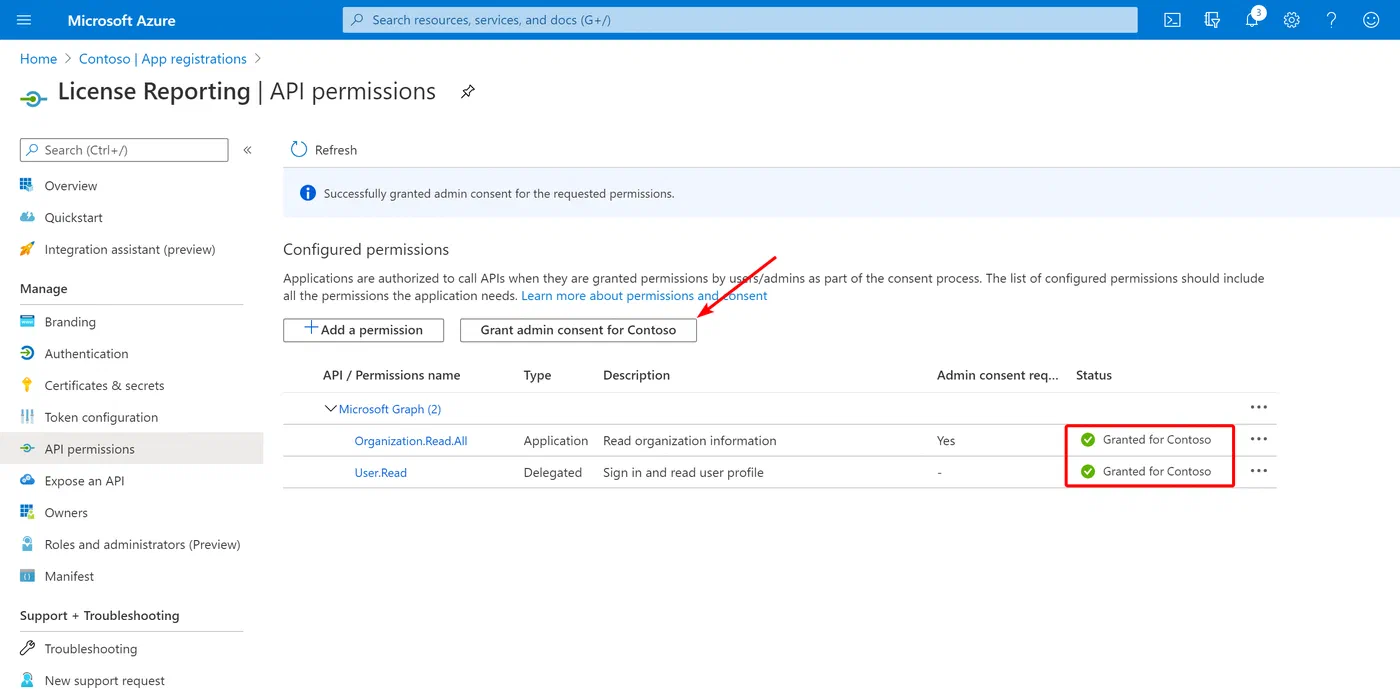This screenshot has width=1400, height=700.
Task: Click the Type column header
Action: point(538,375)
